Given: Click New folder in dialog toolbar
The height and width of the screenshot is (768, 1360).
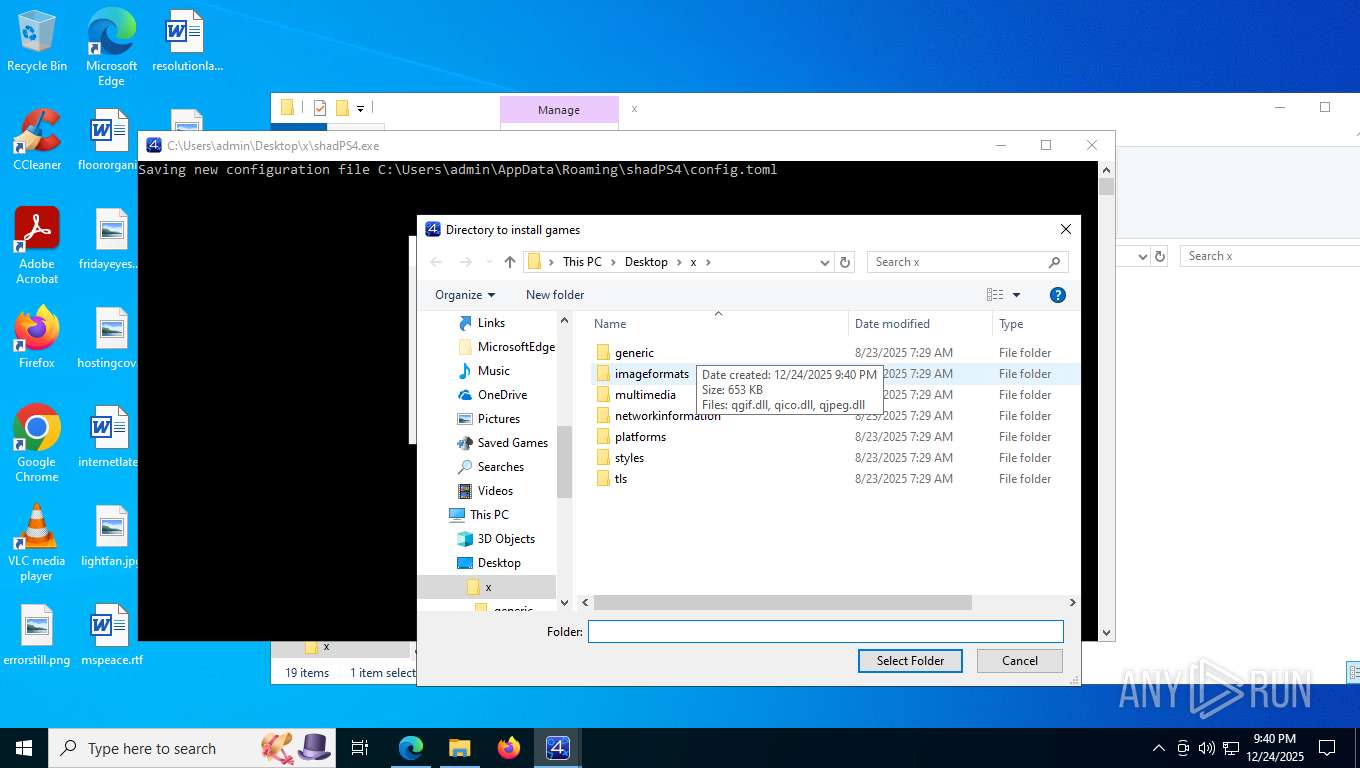Looking at the screenshot, I should [555, 295].
